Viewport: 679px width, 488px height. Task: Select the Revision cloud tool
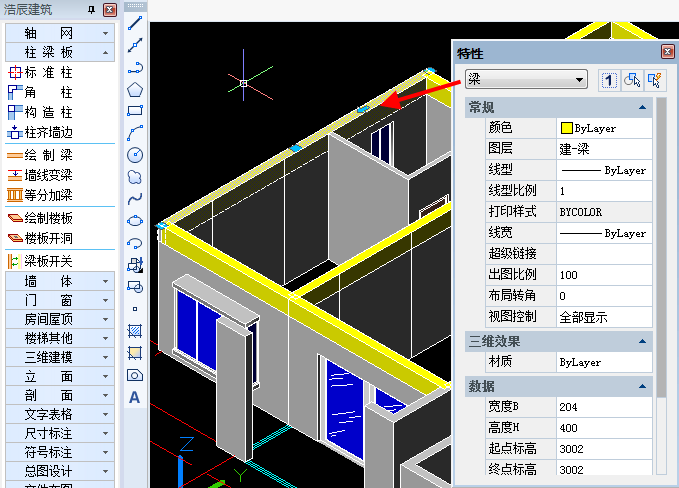click(x=135, y=177)
